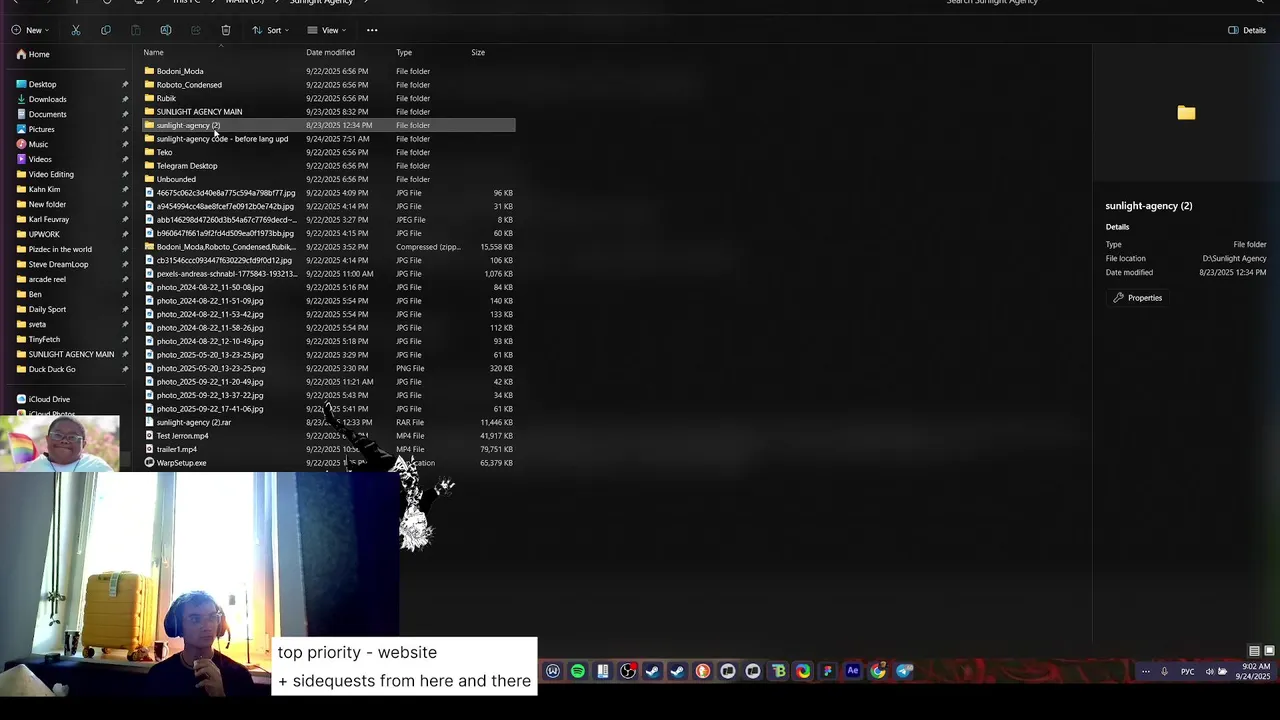Toggle the Details pane button
Viewport: 1280px width, 720px height.
[x=1247, y=30]
